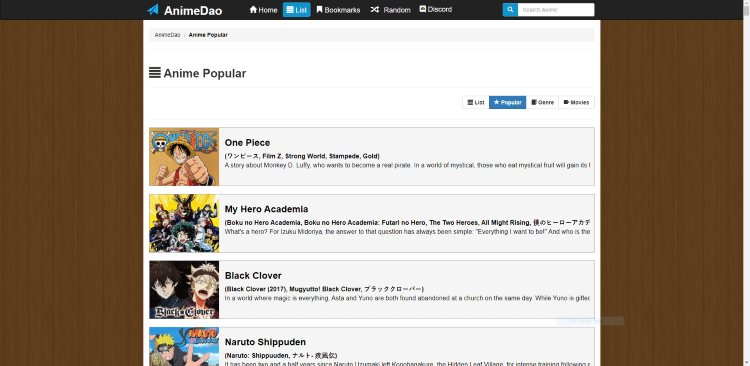Focus the Search Anime input field
750x366 pixels.
556,10
